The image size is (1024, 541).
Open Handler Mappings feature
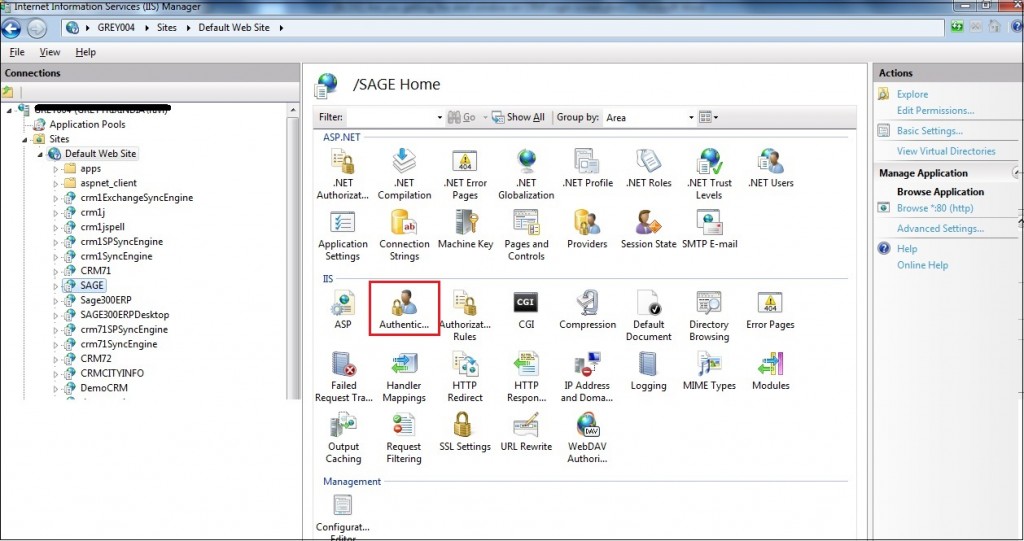404,377
